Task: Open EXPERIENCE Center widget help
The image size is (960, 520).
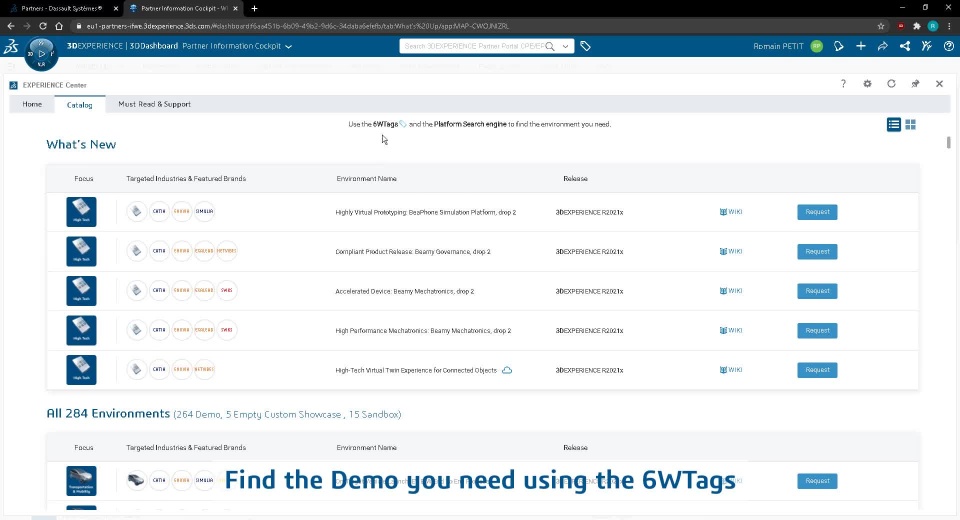Action: [x=843, y=84]
